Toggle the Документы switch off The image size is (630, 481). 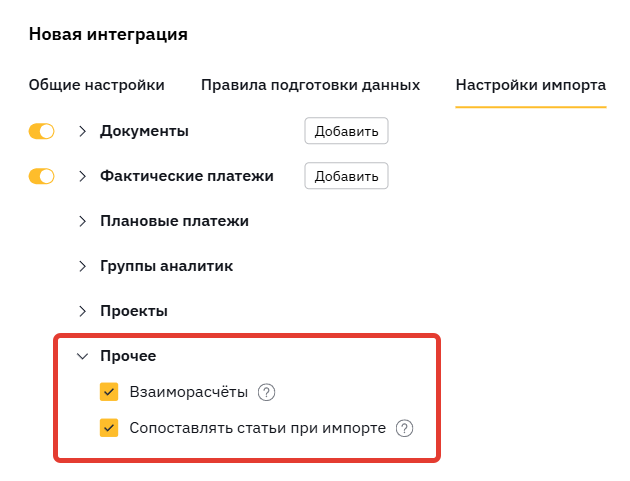point(41,131)
